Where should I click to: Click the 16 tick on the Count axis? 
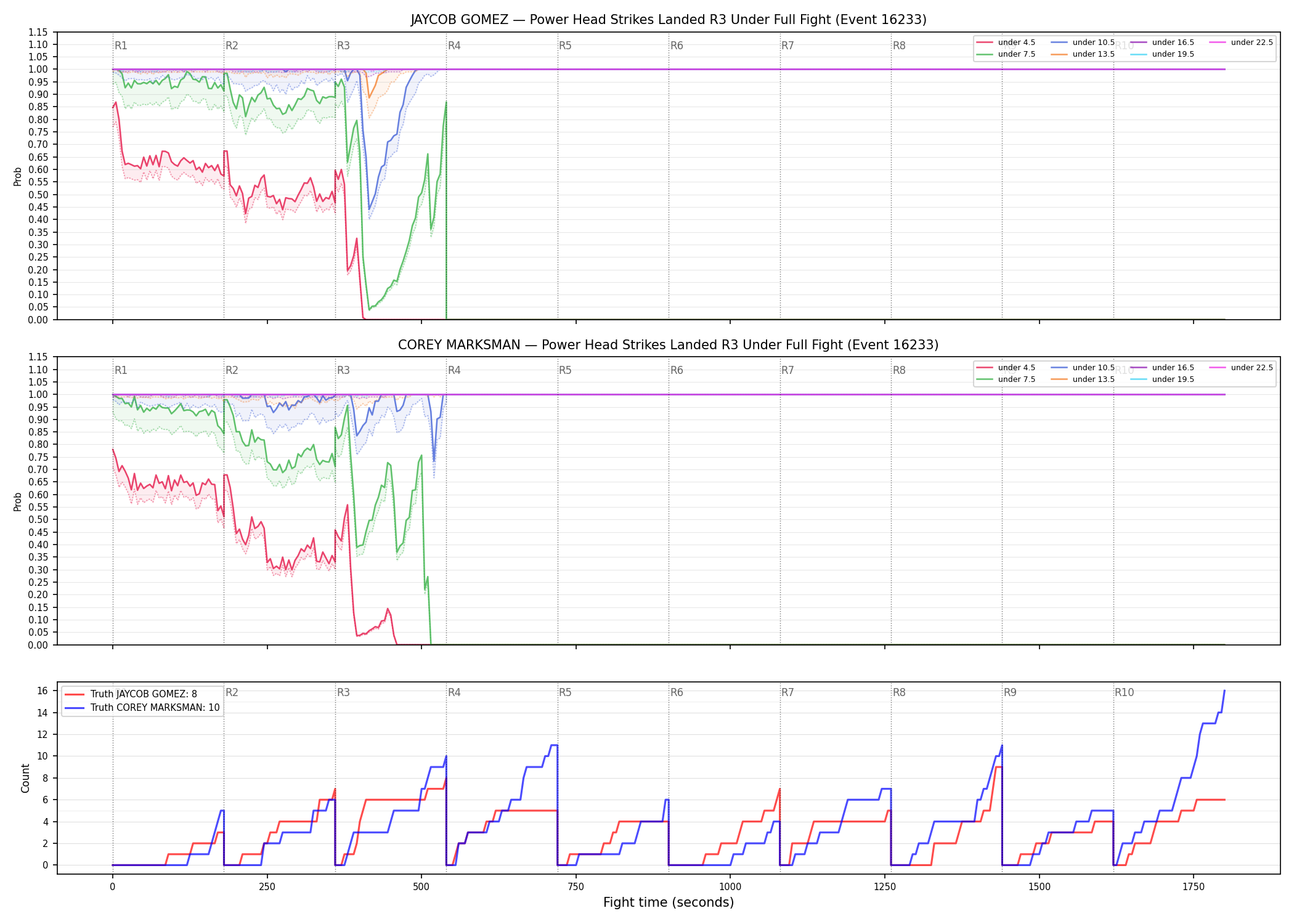pos(43,691)
